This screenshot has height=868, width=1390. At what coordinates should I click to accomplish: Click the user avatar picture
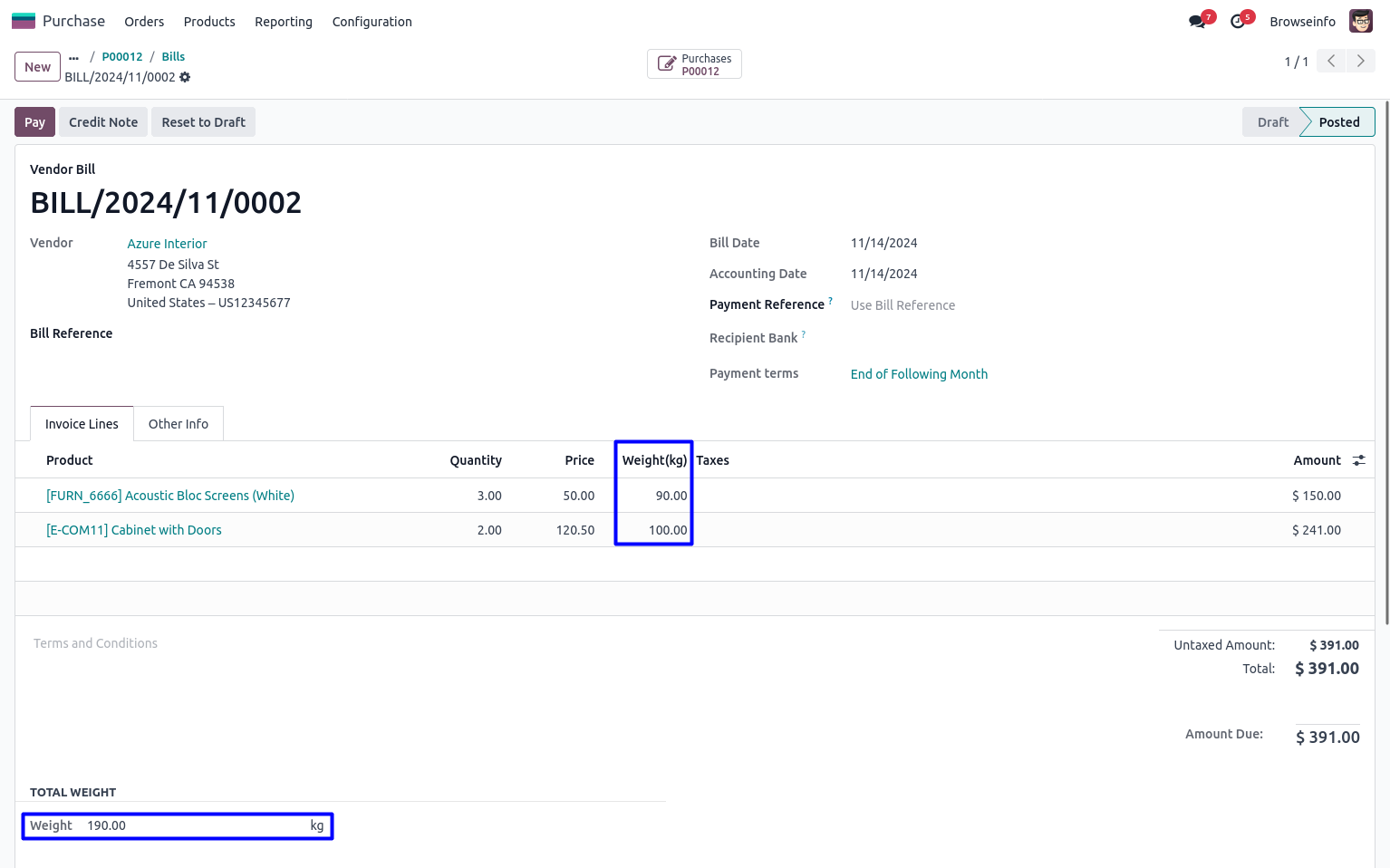tap(1360, 21)
